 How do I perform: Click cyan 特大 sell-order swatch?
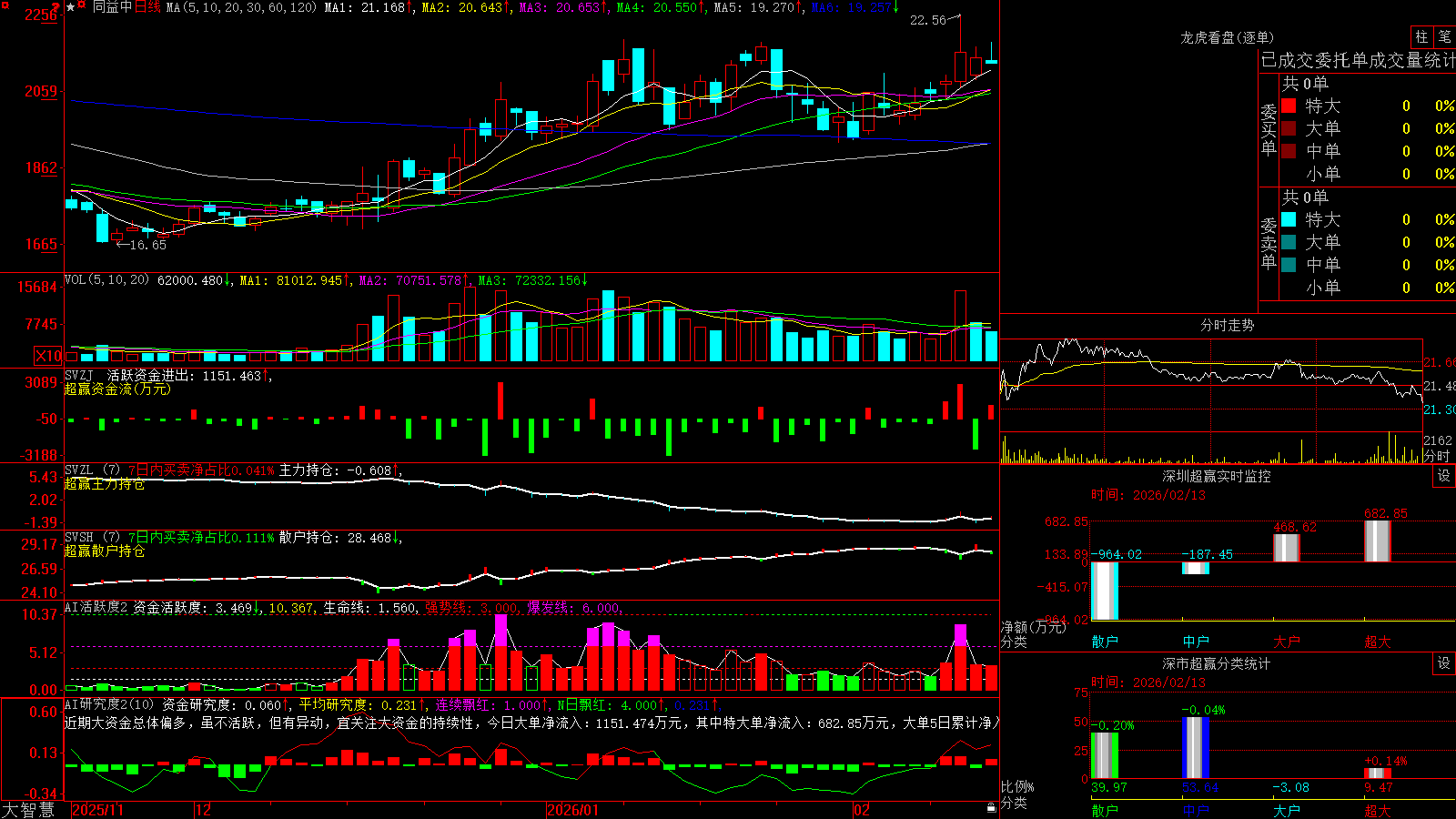click(x=1289, y=219)
